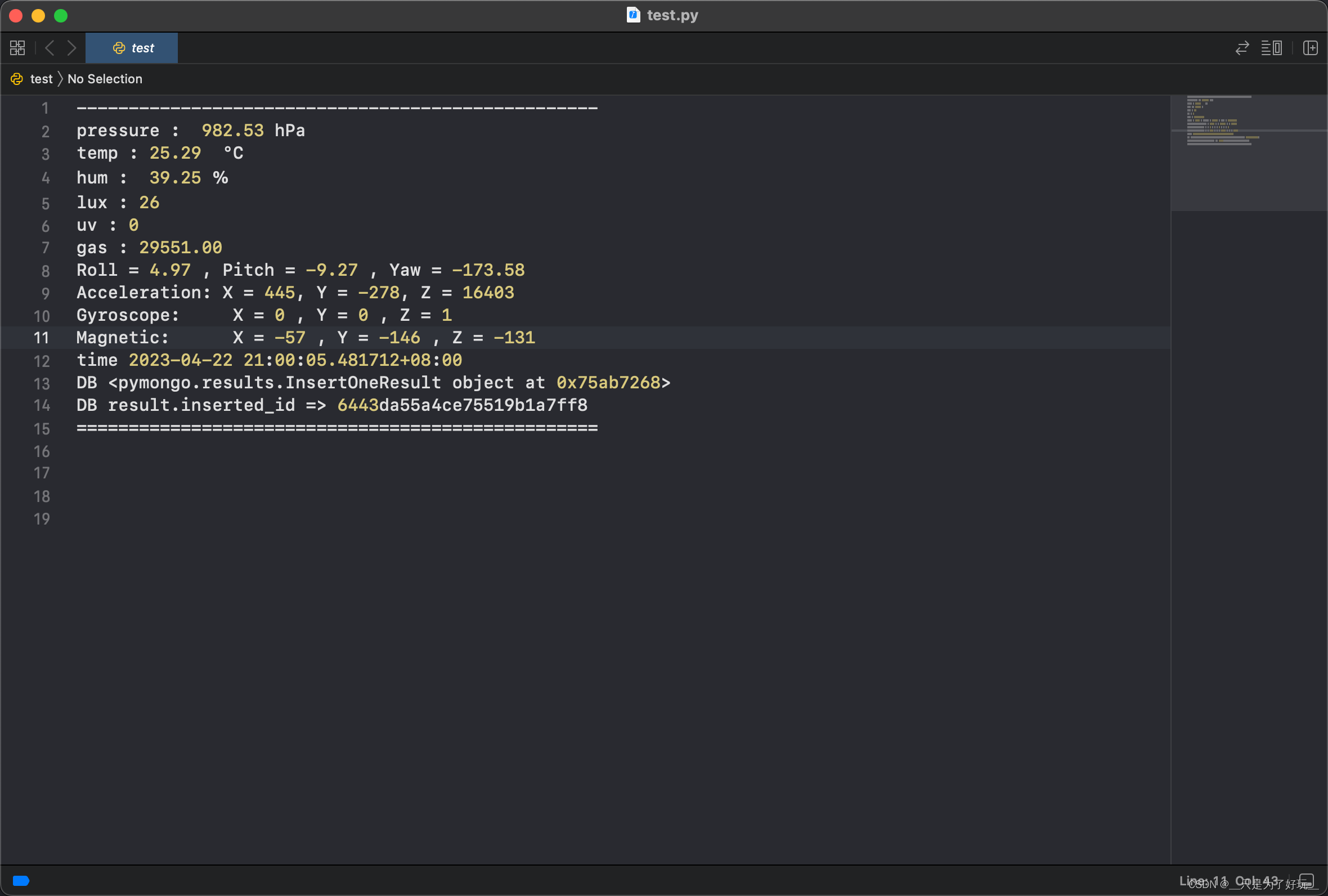Click the Acceleration Z value 16403
This screenshot has height=896, width=1328.
[x=488, y=293]
